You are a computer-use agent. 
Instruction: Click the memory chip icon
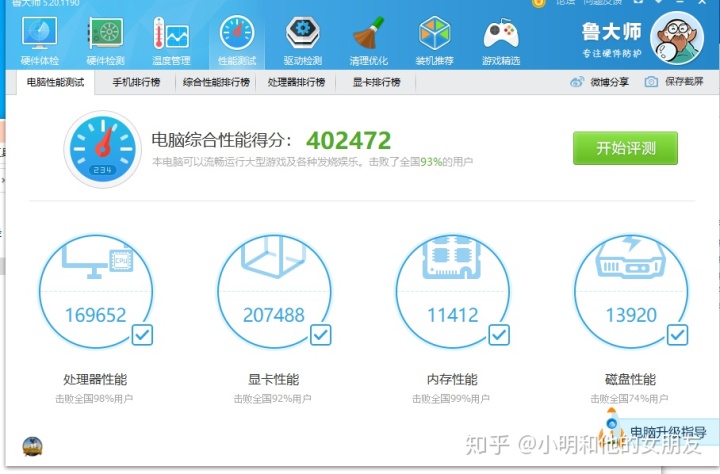click(452, 257)
